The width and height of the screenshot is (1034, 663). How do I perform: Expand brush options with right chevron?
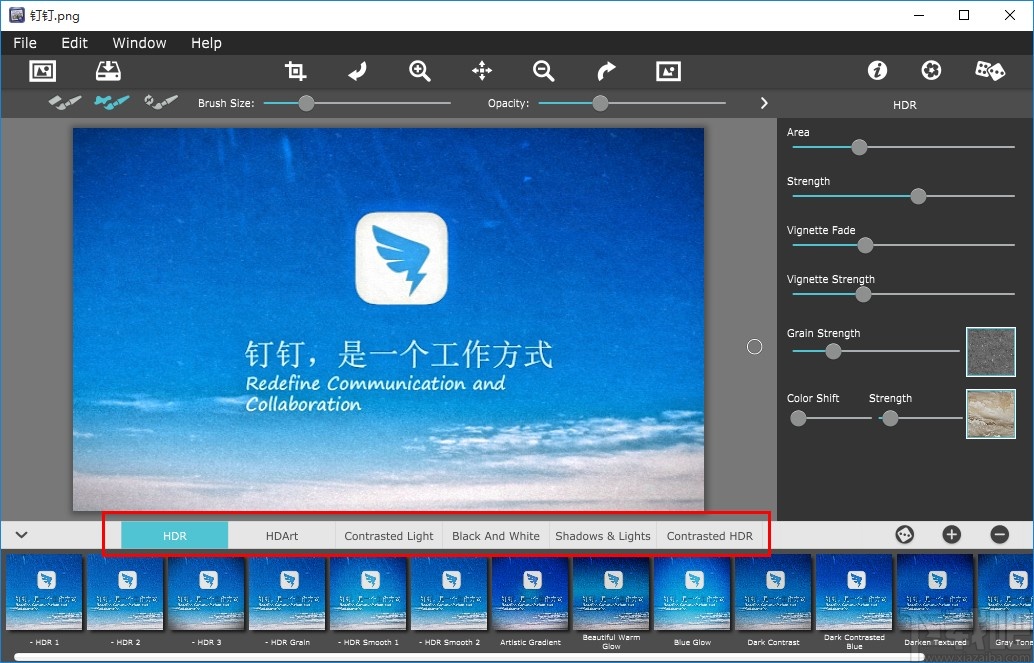coord(764,103)
